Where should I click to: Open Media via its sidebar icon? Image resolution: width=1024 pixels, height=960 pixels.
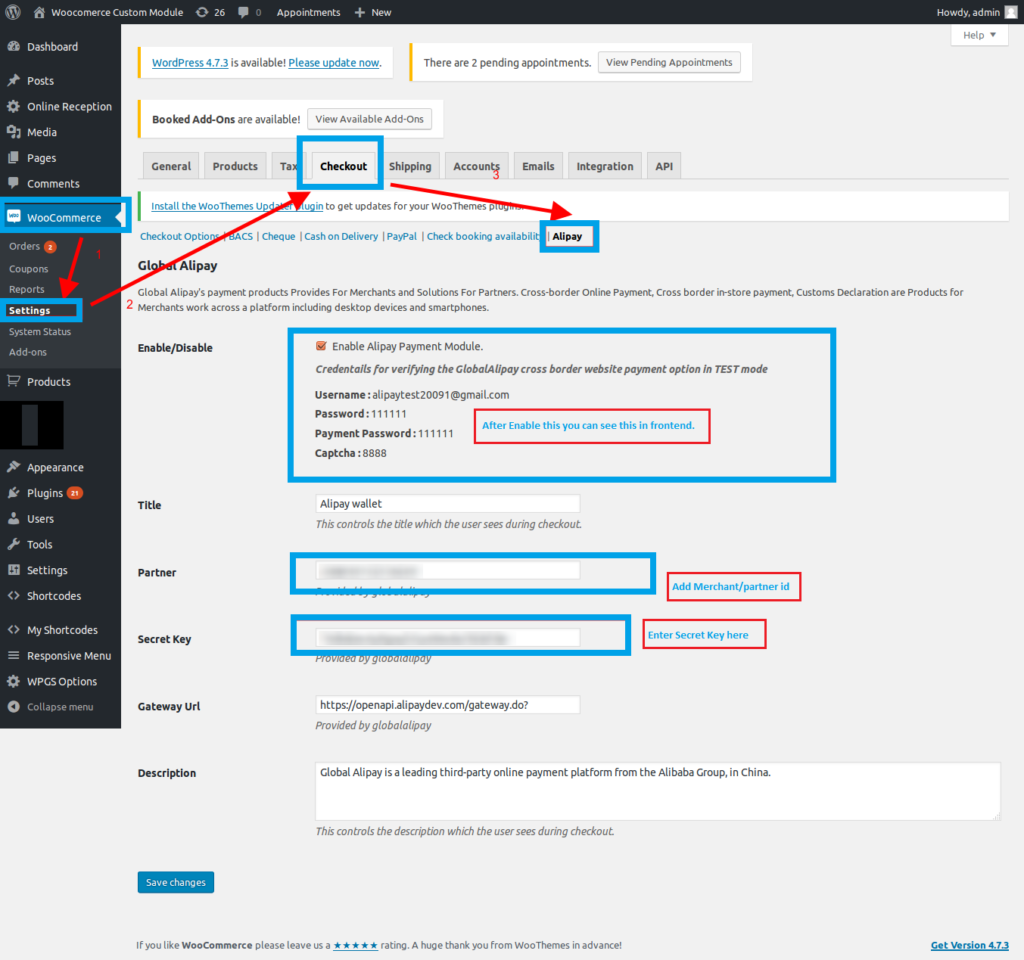(x=13, y=132)
